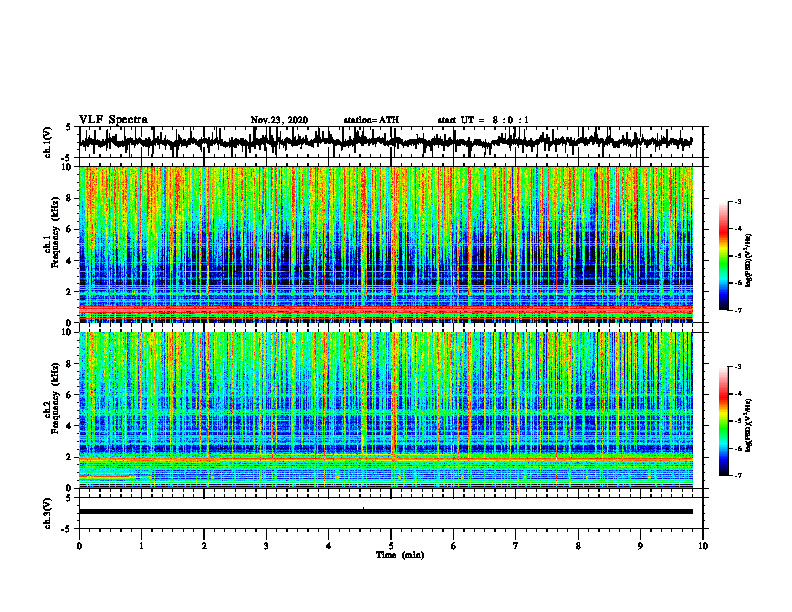Screen dimensions: 792x612
Task: Click the "-3" tick on the ch.1 colorbar
Action: coord(737,201)
